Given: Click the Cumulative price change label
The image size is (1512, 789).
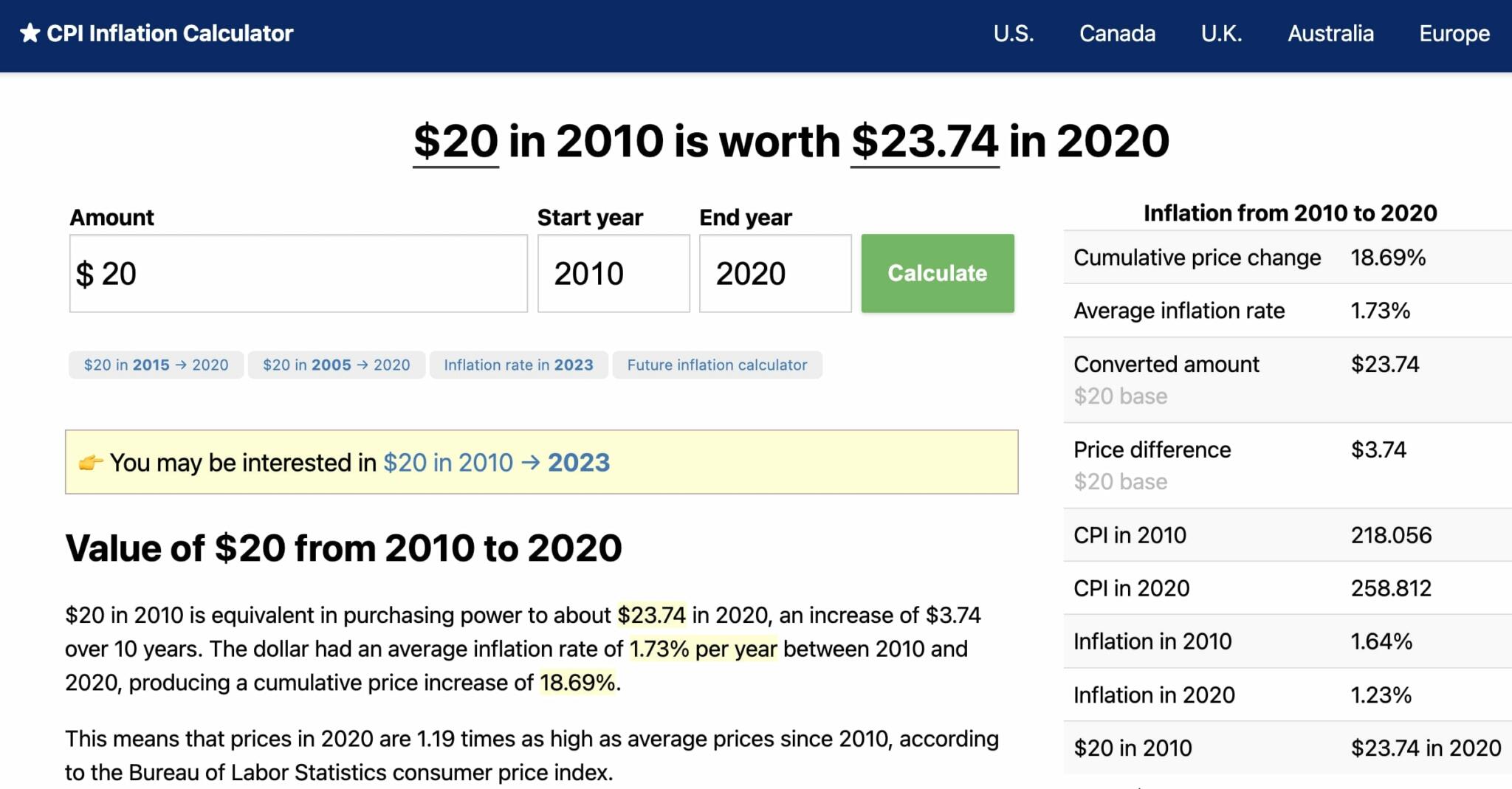Looking at the screenshot, I should [1197, 258].
